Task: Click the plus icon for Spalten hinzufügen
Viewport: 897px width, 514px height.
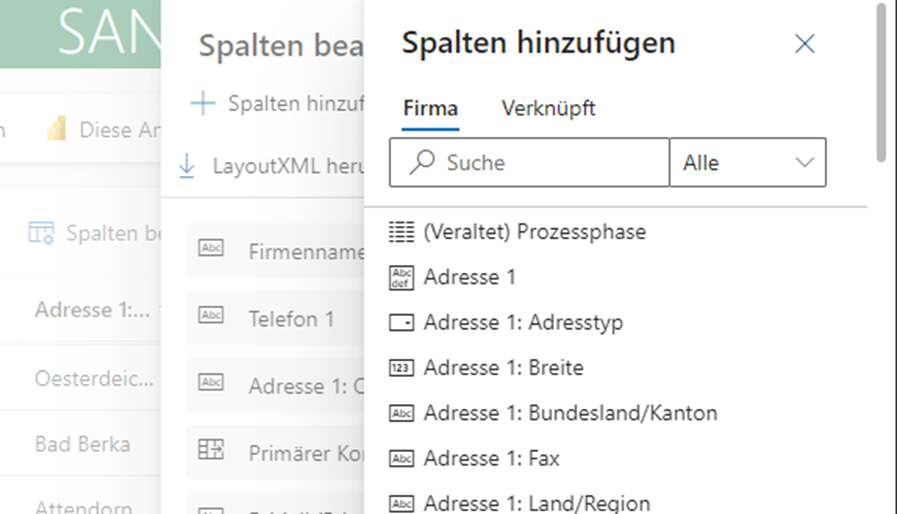Action: [203, 103]
